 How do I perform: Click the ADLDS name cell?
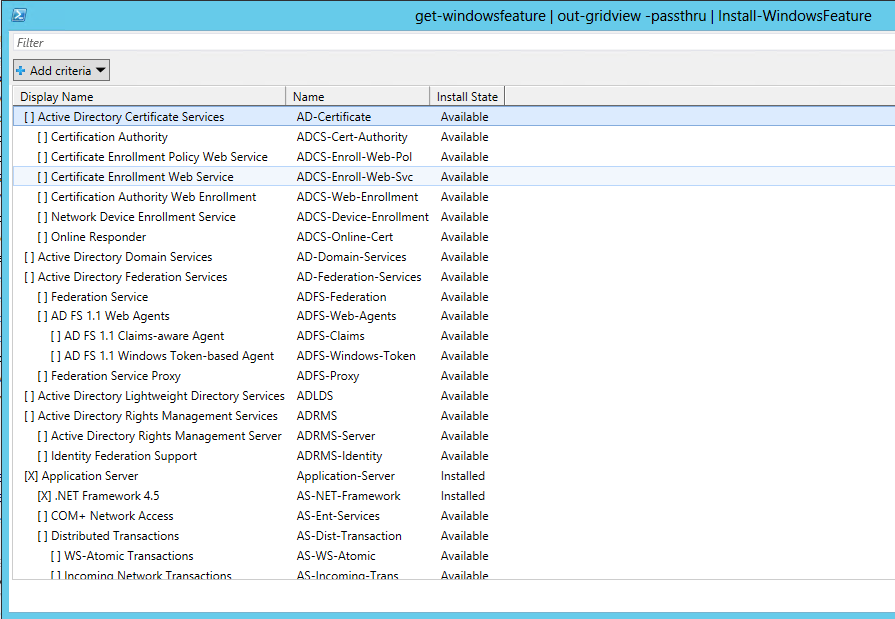316,396
